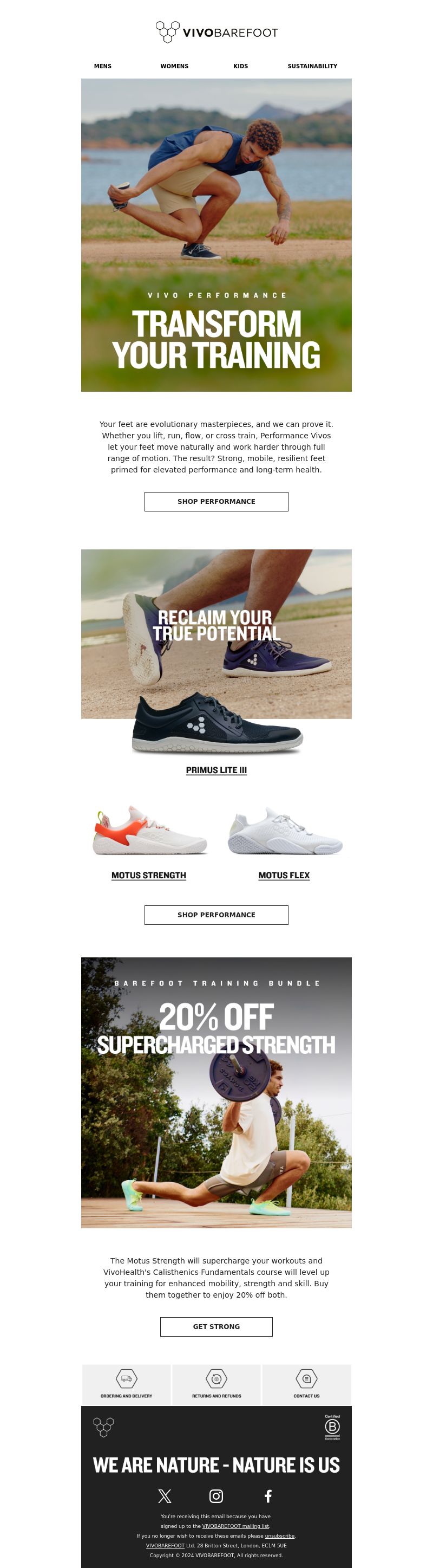This screenshot has width=433, height=1568.
Task: Click the footer hexagon logo icon
Action: pos(103,1427)
